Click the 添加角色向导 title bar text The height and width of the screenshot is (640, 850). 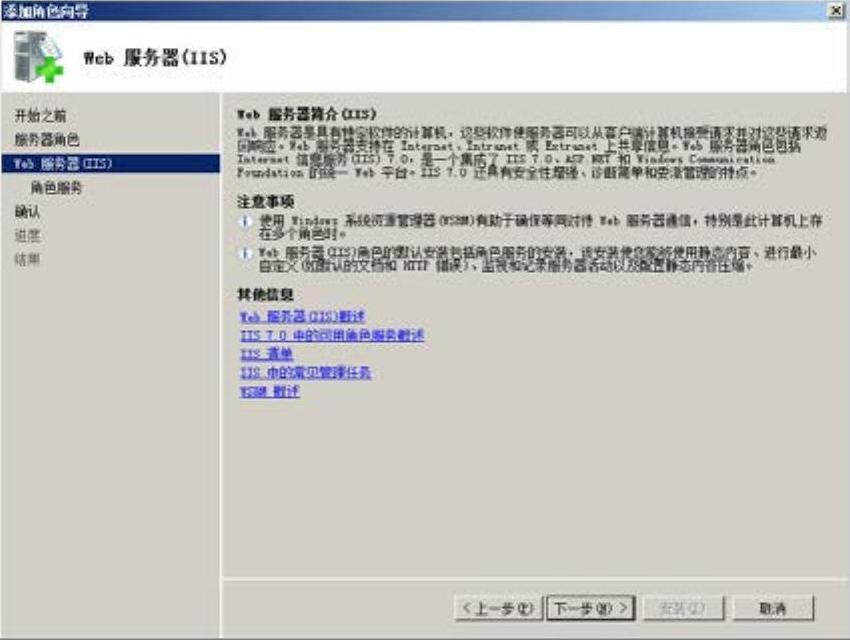(x=46, y=11)
